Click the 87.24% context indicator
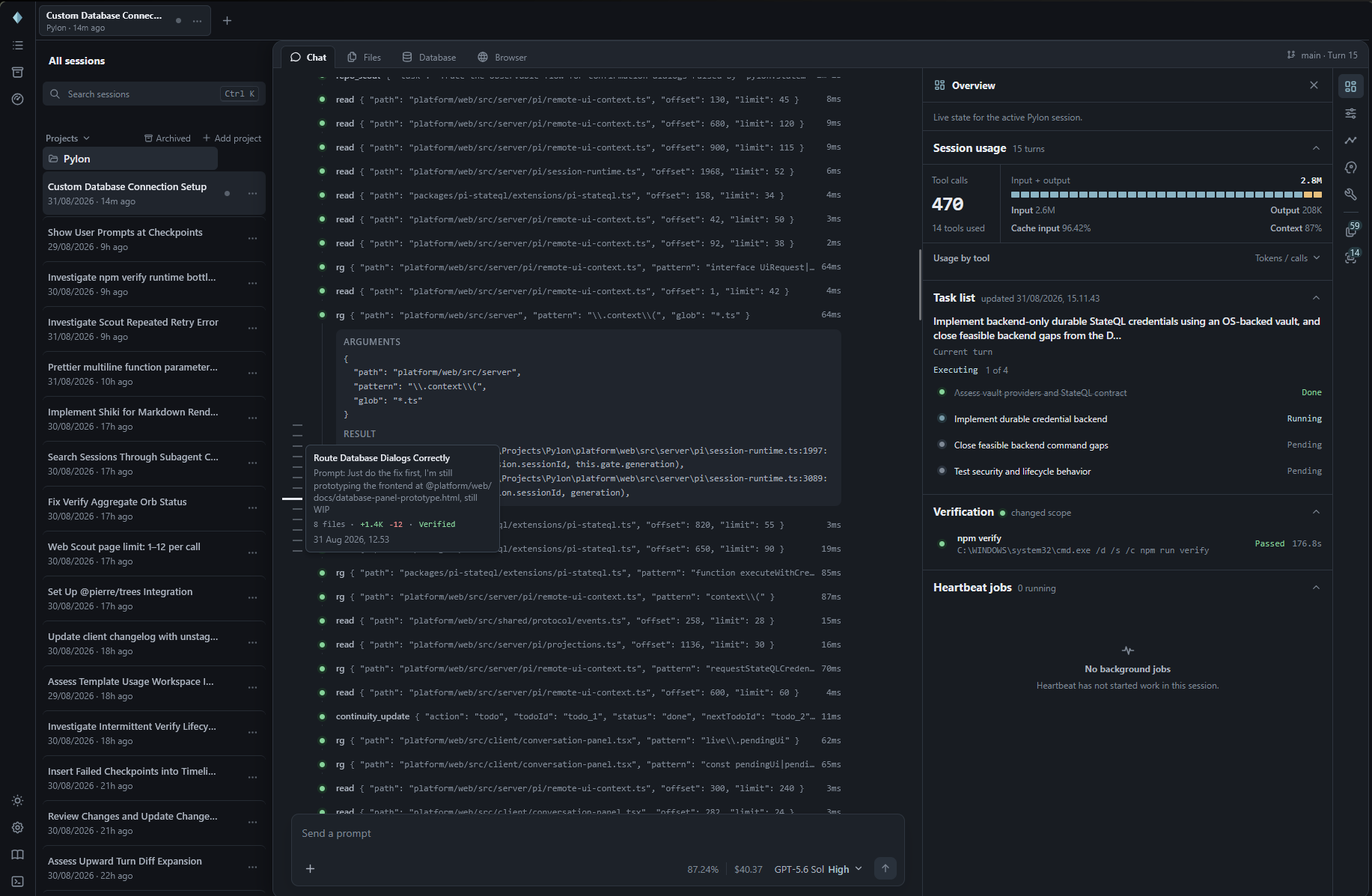The image size is (1372, 896). pos(703,870)
